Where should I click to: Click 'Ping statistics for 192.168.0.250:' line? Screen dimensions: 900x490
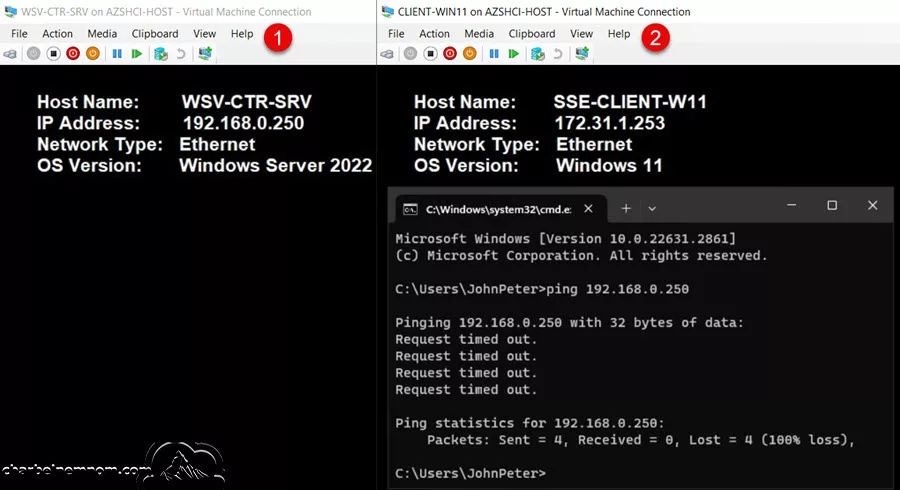tap(529, 423)
